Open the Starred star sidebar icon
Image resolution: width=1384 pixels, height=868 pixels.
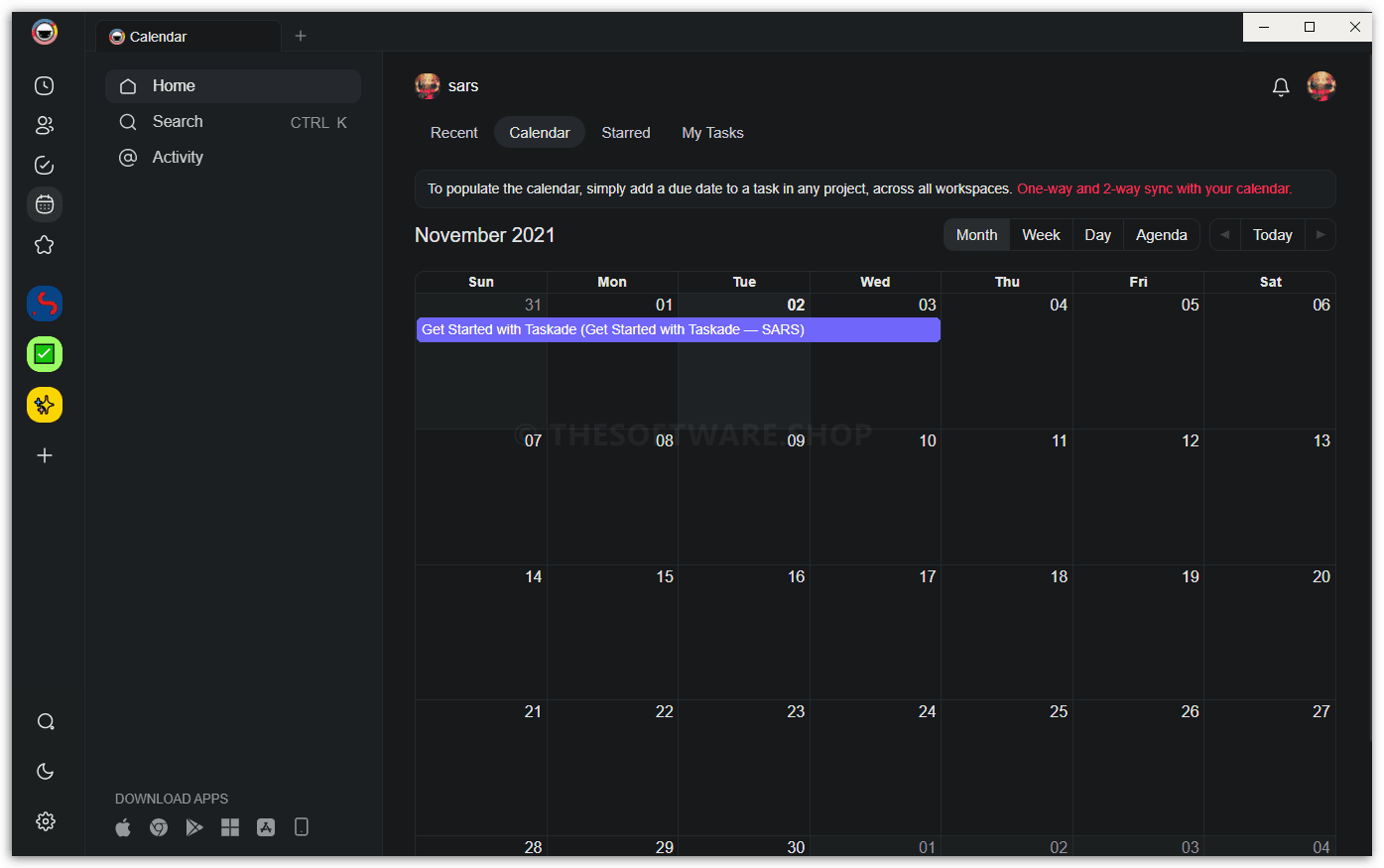pyautogui.click(x=45, y=245)
